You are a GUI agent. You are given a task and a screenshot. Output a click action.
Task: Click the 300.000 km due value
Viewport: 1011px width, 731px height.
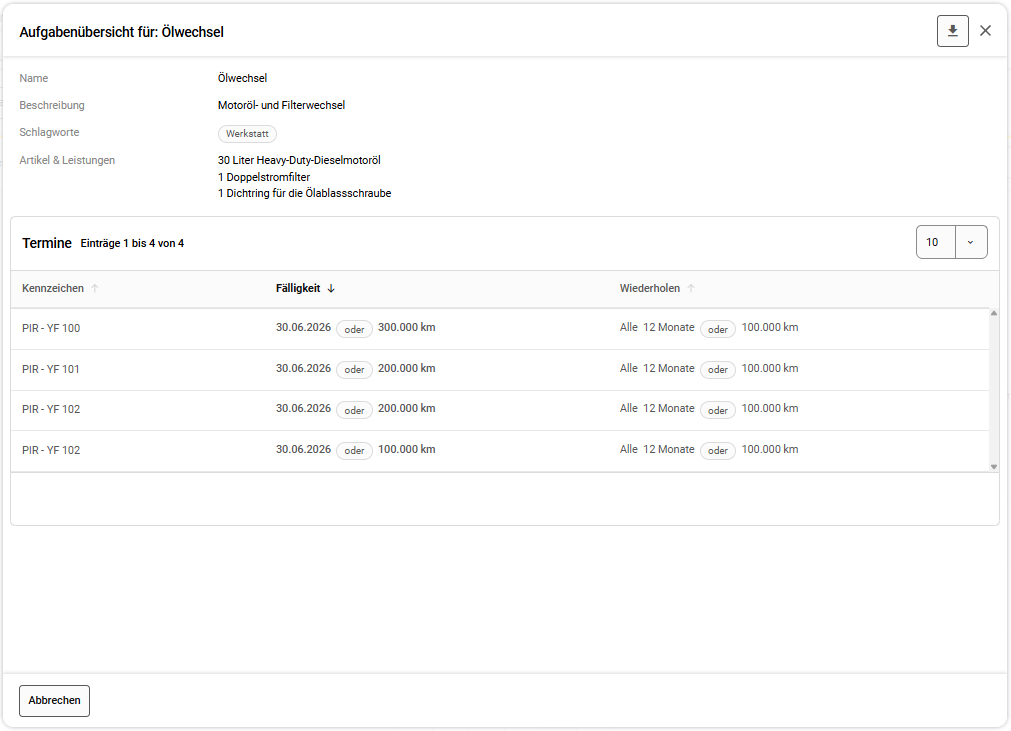406,328
